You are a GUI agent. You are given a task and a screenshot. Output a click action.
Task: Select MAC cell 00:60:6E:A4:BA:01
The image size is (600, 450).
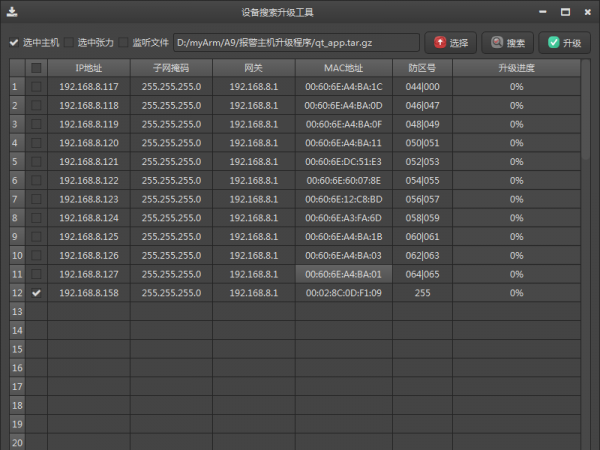(x=343, y=274)
